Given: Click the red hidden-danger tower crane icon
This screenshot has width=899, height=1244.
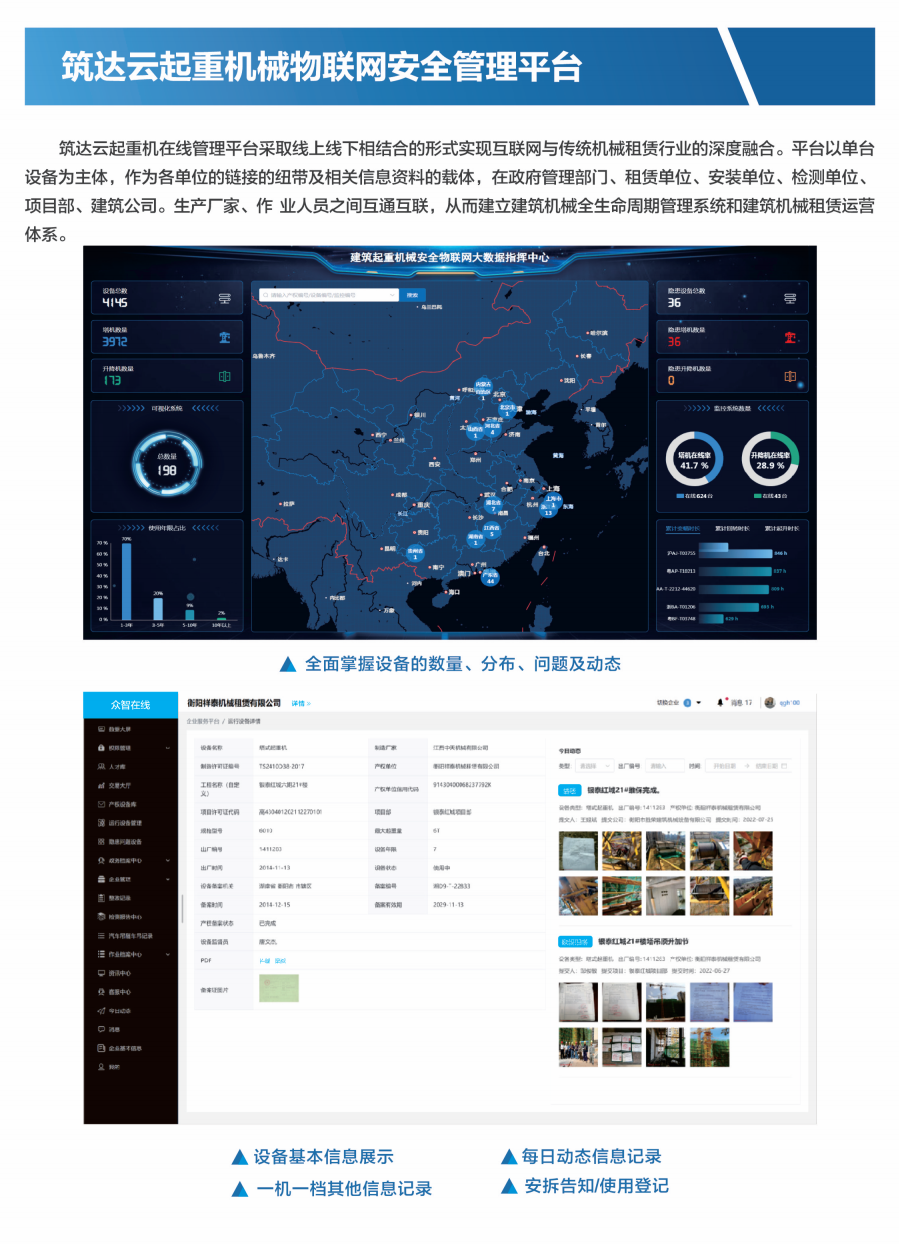Looking at the screenshot, I should coord(790,337).
